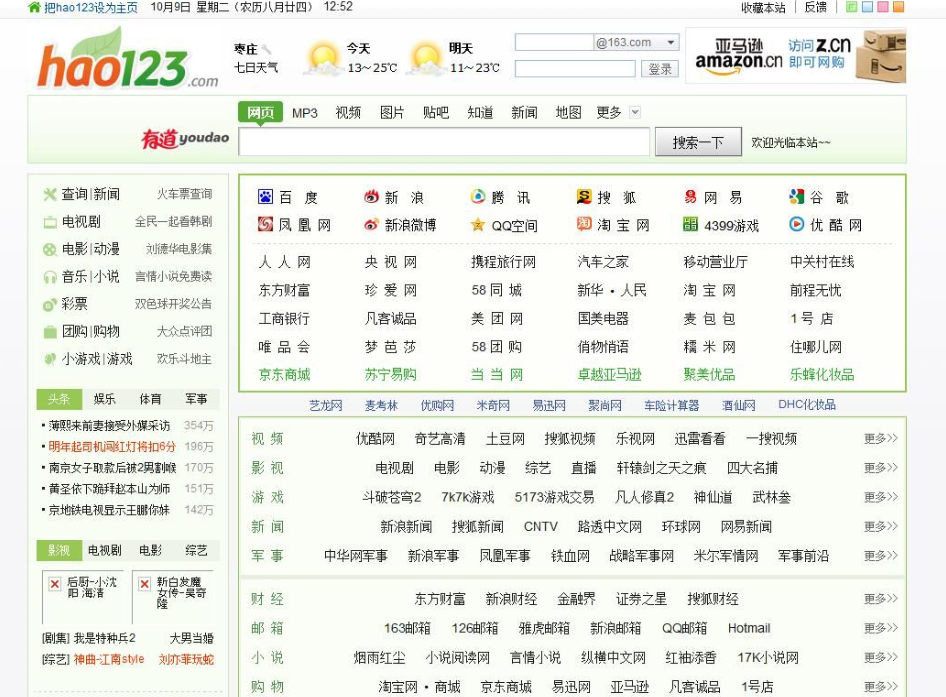Click the Phoenix (凤凰网) icon
The width and height of the screenshot is (946, 697).
click(265, 224)
